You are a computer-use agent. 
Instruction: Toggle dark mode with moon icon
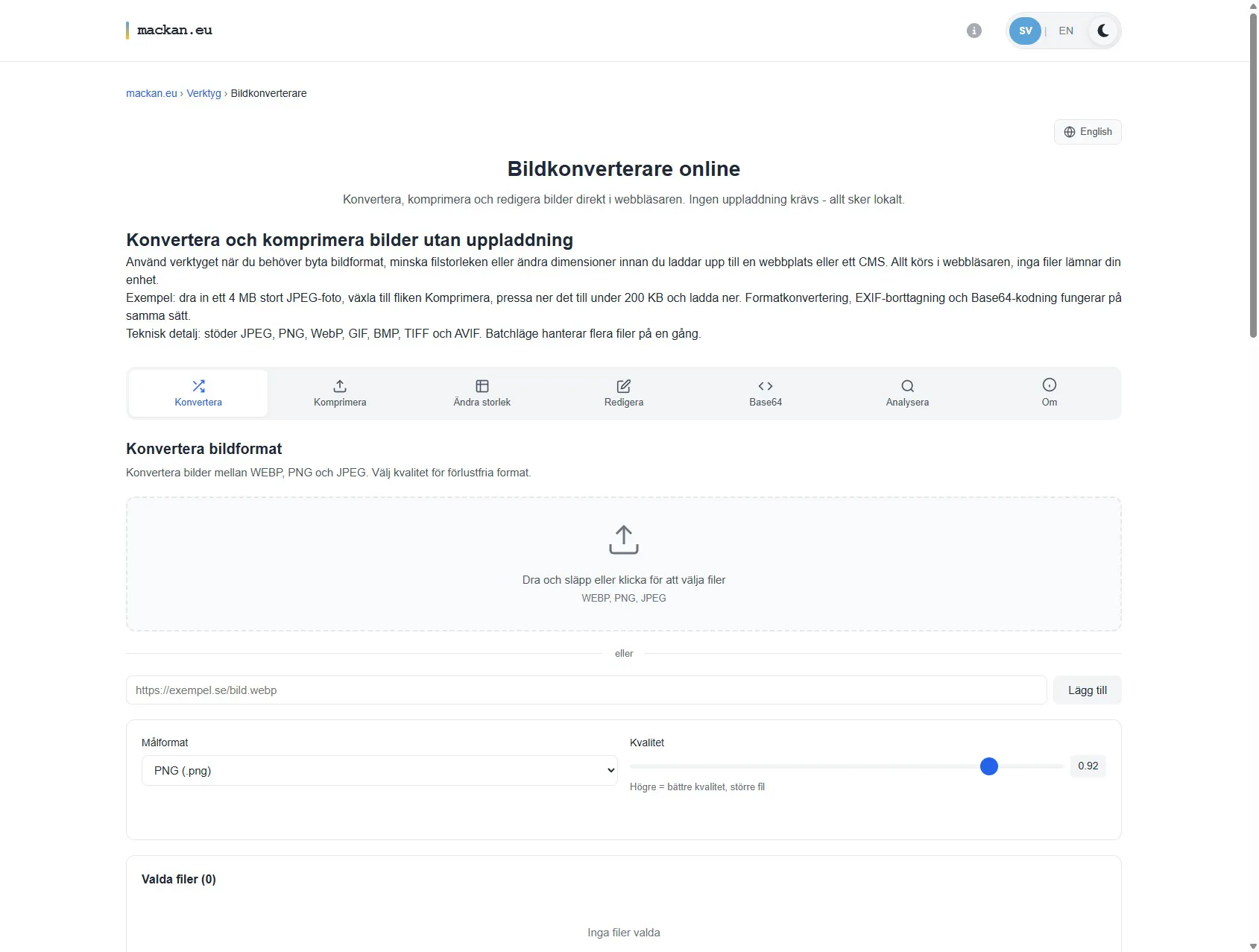pyautogui.click(x=1103, y=31)
